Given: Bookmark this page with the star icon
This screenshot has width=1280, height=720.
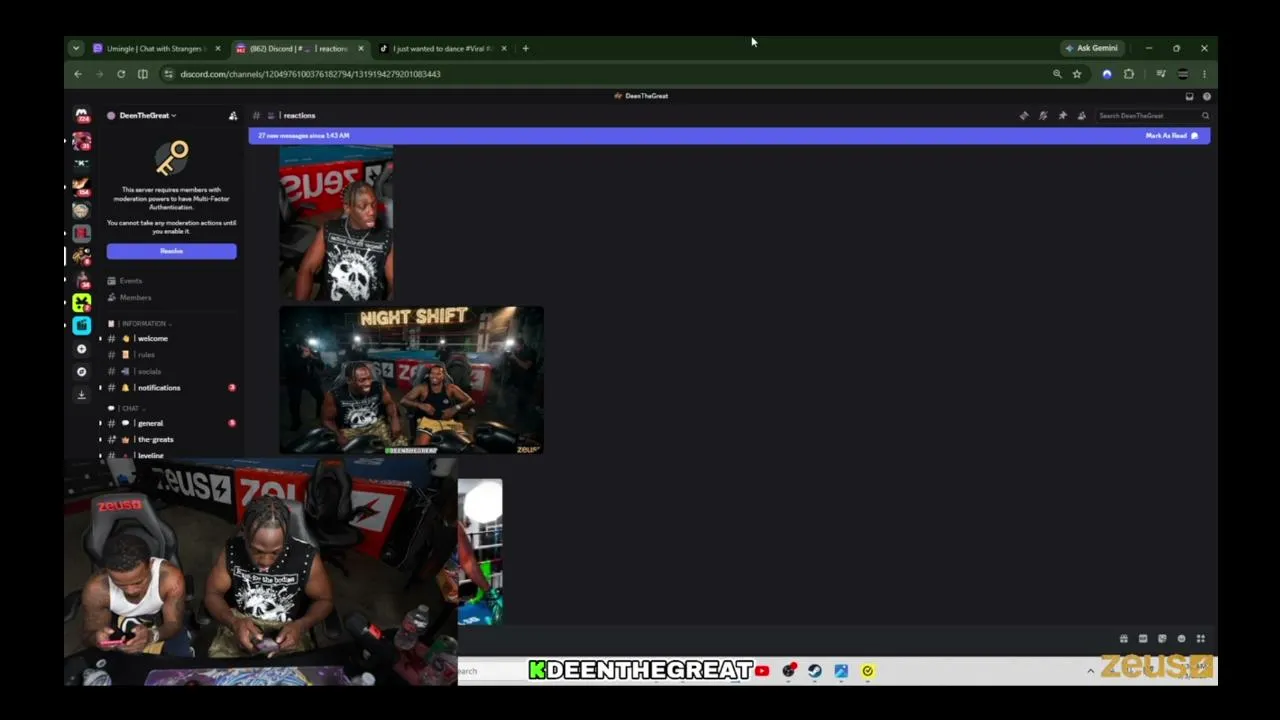Looking at the screenshot, I should coord(1077,74).
